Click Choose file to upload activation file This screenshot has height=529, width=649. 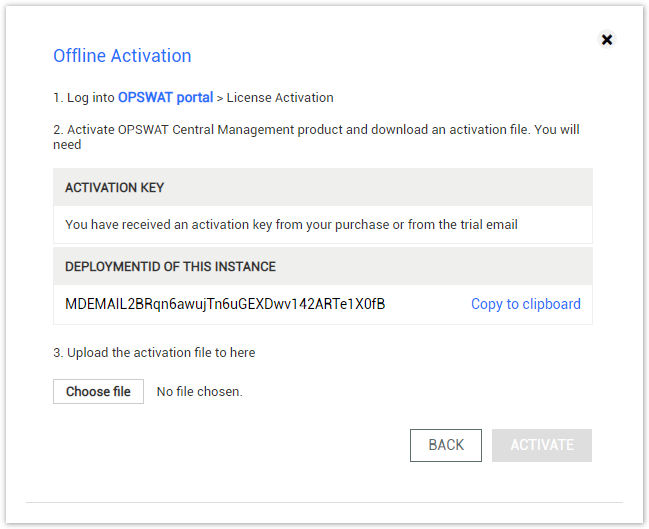pos(99,392)
